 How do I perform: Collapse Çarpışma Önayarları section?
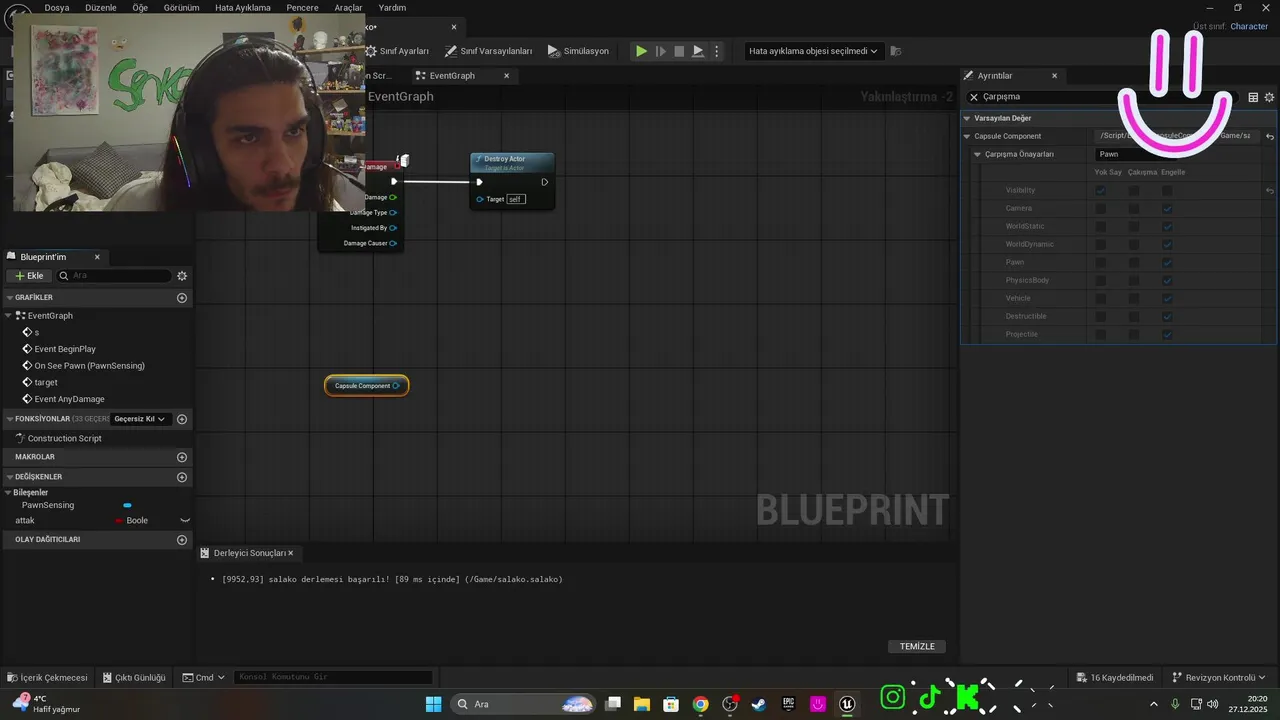pos(978,154)
